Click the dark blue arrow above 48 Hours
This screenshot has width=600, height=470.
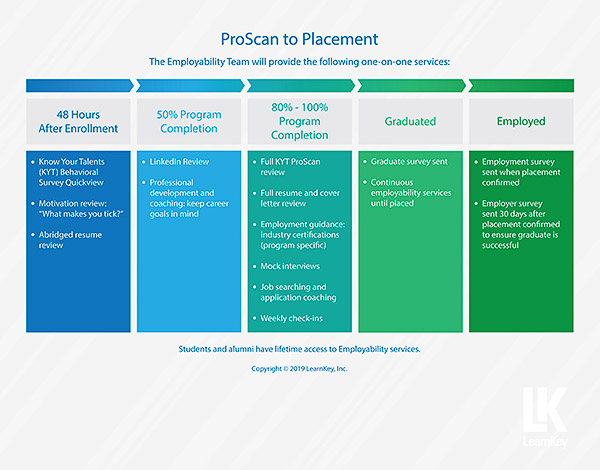[80, 86]
